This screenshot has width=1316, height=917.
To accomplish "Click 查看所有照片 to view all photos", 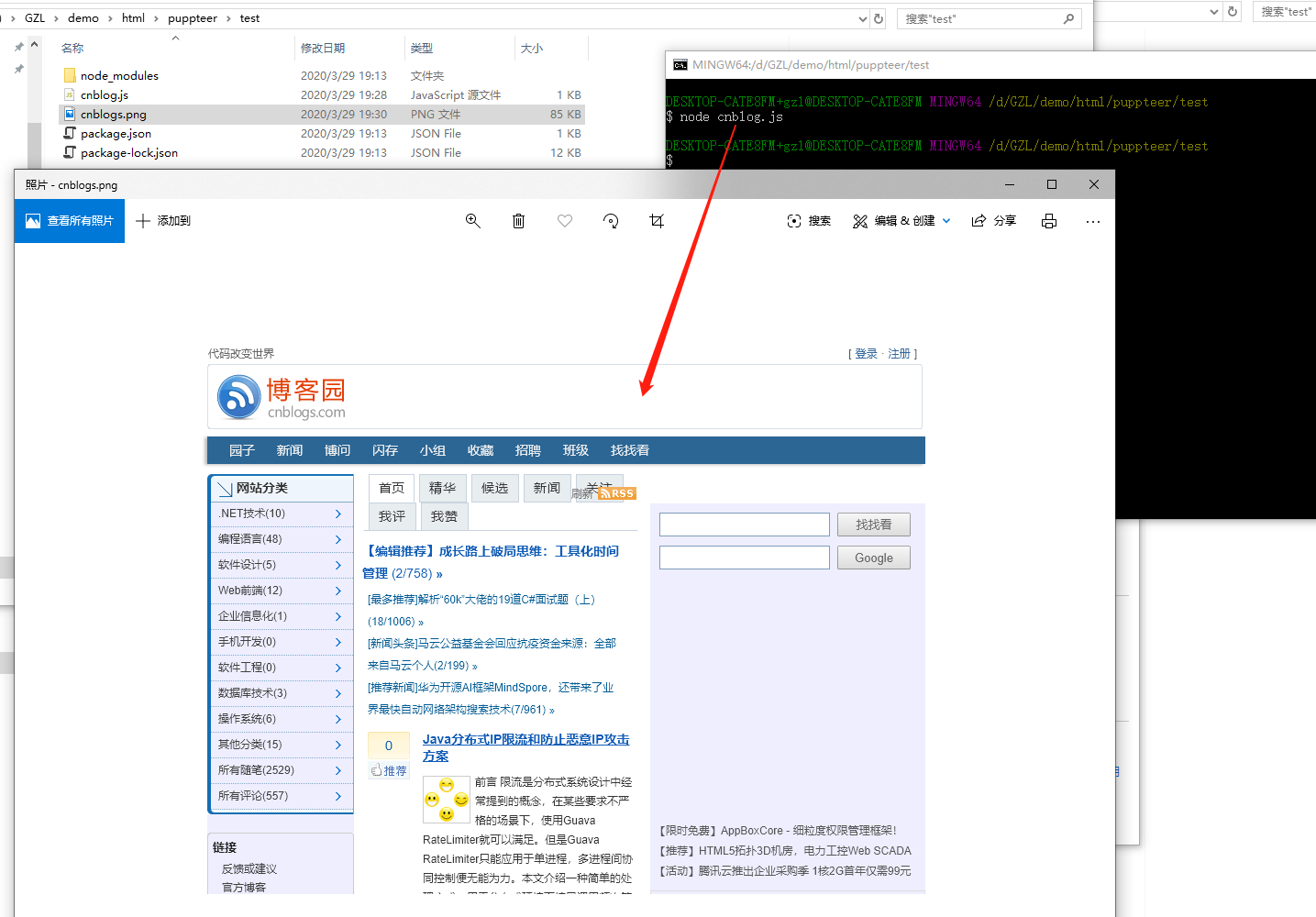I will pos(70,221).
